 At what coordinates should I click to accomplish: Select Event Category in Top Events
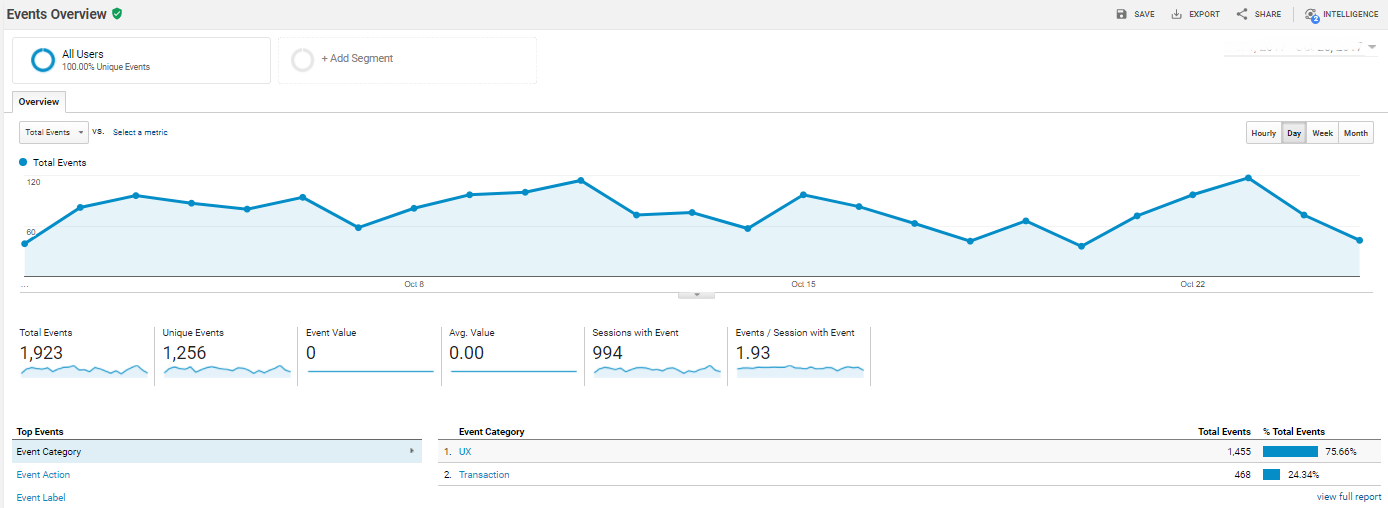tap(49, 451)
